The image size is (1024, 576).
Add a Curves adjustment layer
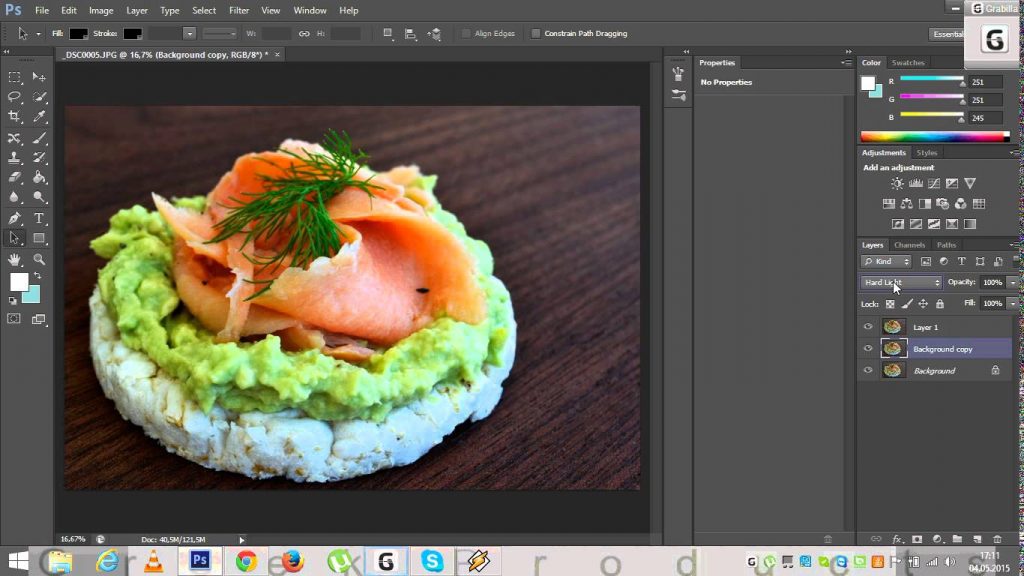point(934,184)
